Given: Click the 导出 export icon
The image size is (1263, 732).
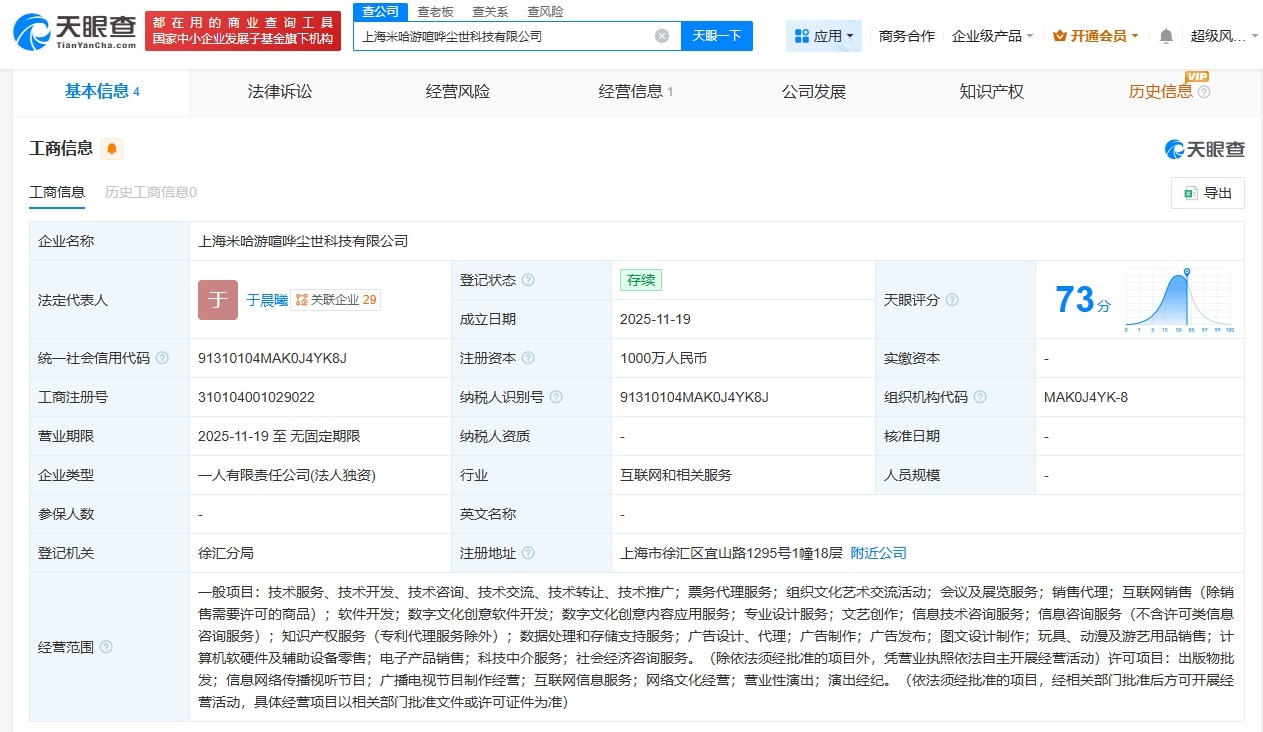Looking at the screenshot, I should pos(1193,193).
